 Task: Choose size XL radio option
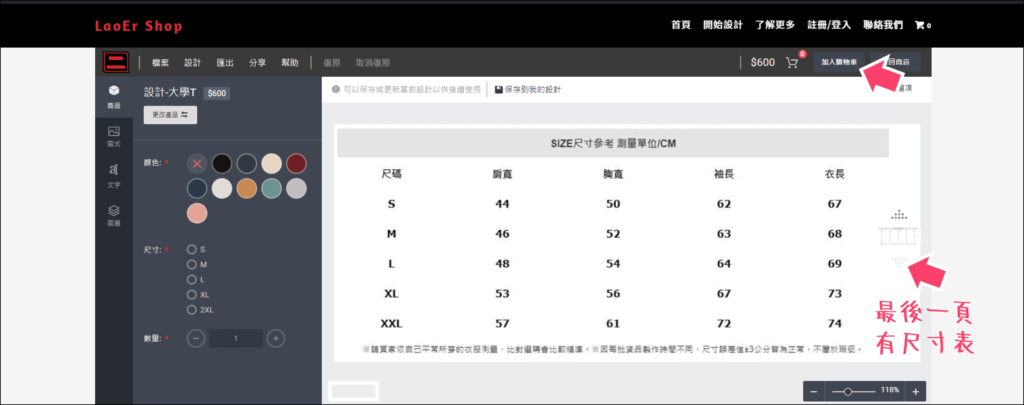click(191, 294)
